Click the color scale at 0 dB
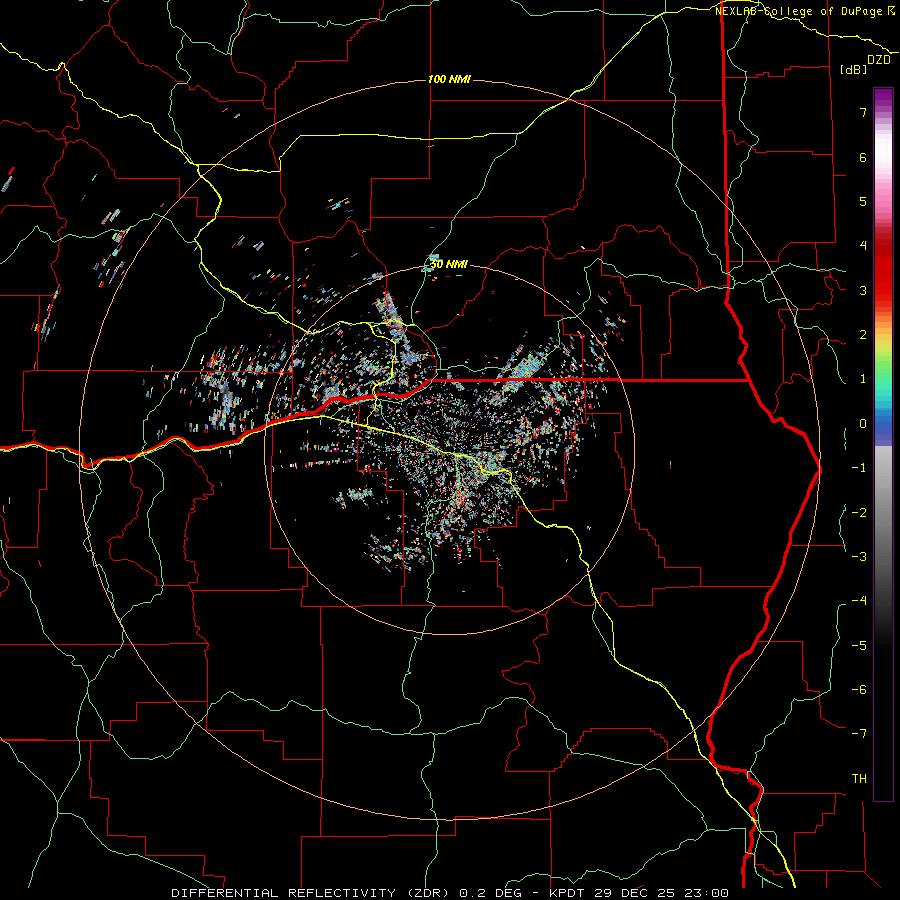This screenshot has width=900, height=900. click(883, 424)
